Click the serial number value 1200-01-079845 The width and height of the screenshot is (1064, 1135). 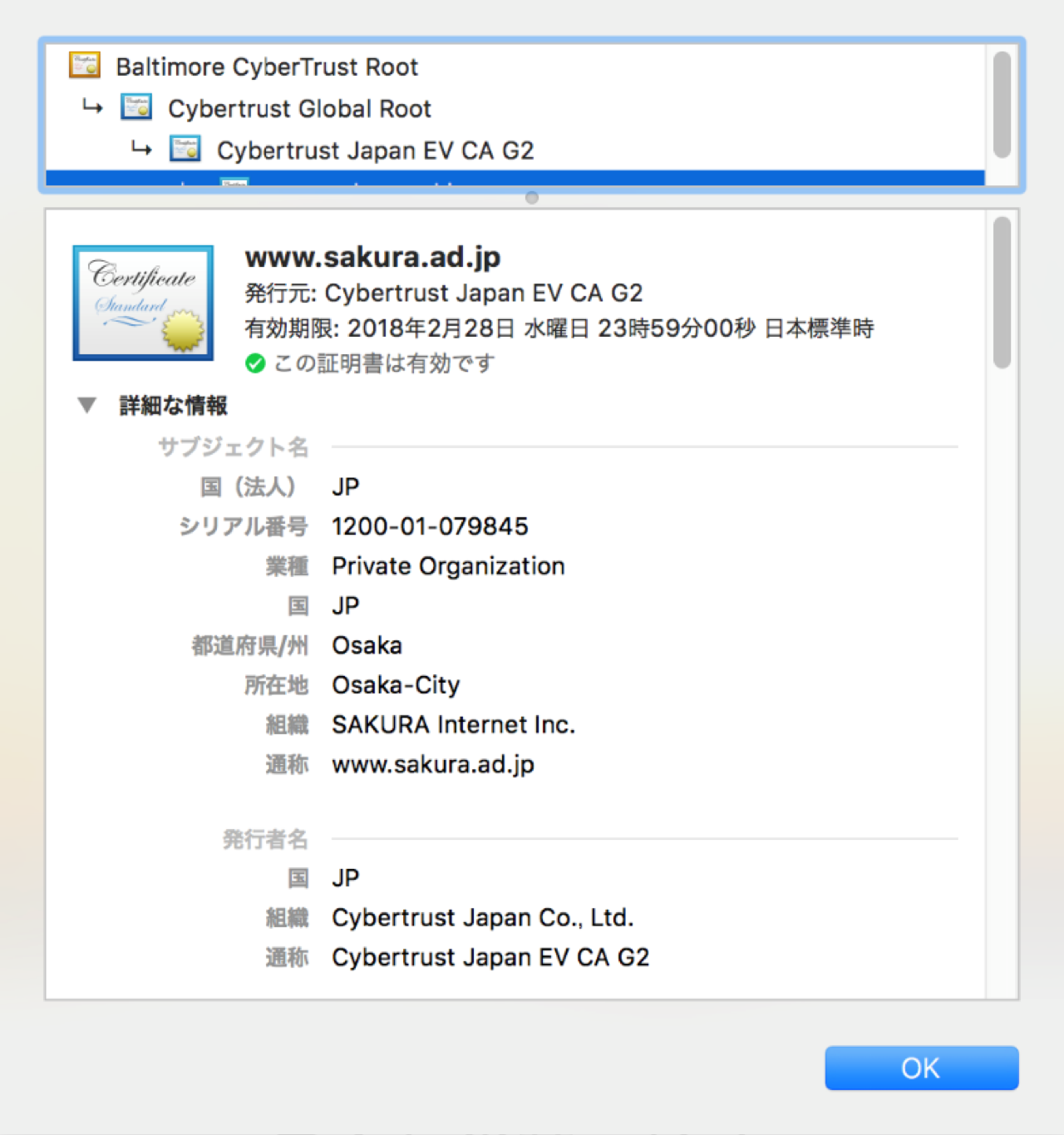tap(430, 526)
